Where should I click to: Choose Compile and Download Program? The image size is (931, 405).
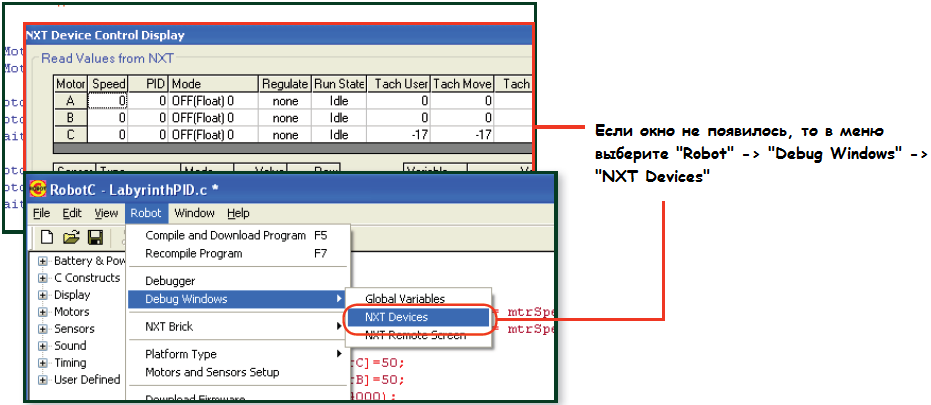[x=239, y=235]
